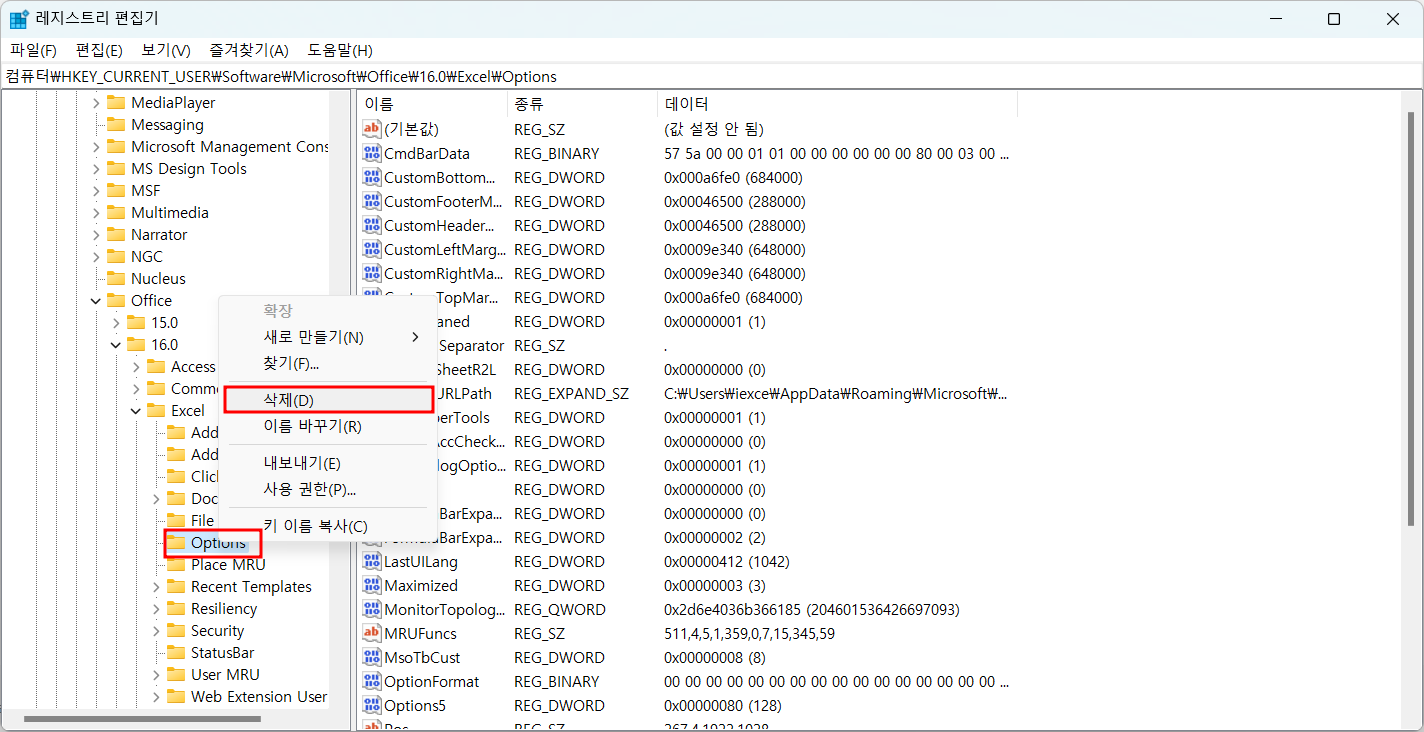
Task: Click the Multimedia folder icon
Action: 116,213
